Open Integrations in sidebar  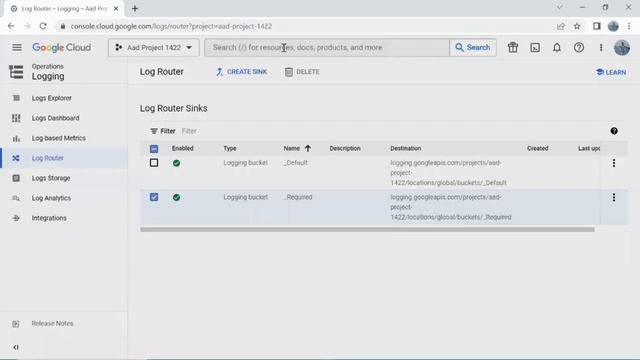pyautogui.click(x=49, y=218)
